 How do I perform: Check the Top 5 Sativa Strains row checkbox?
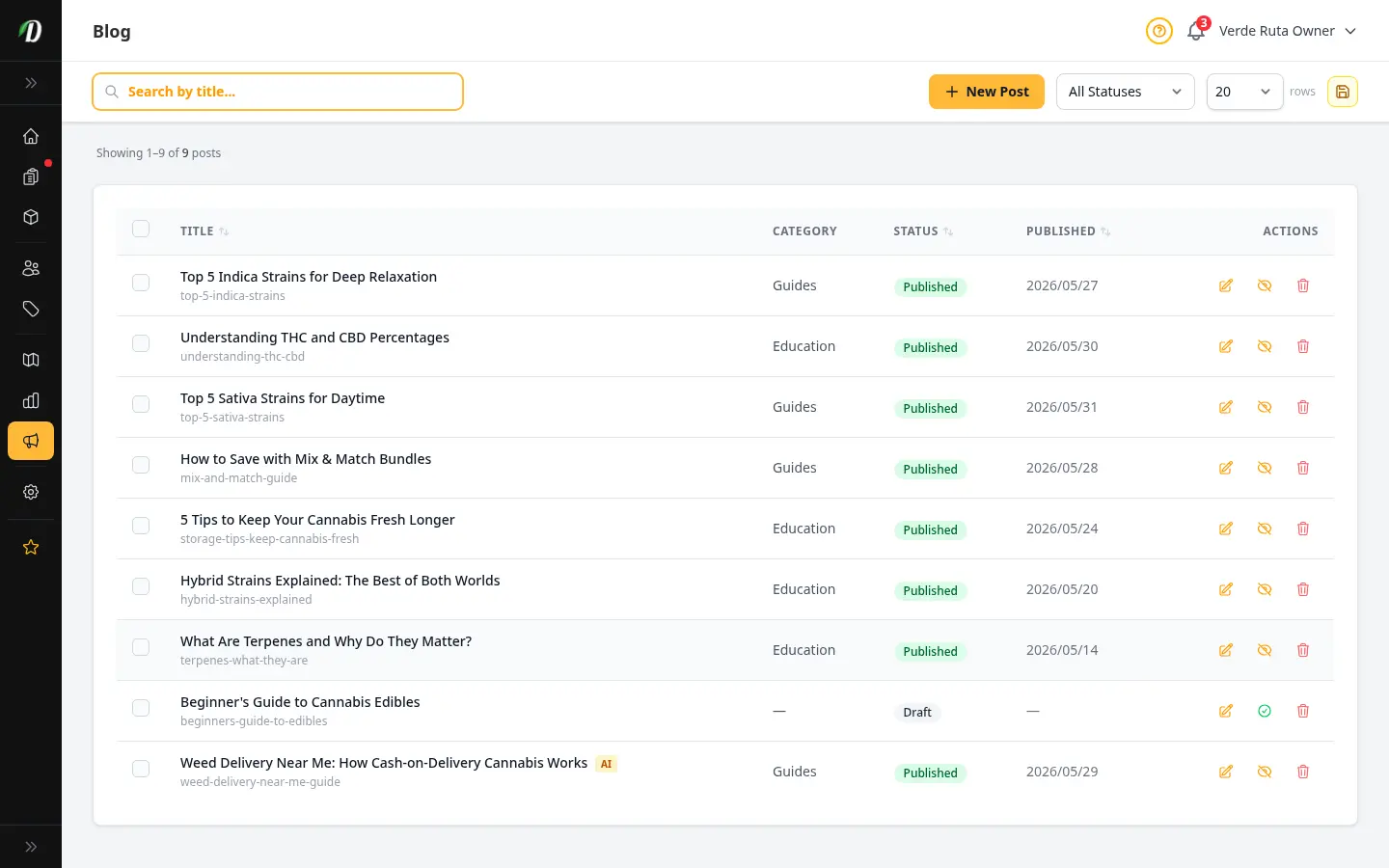coord(141,404)
